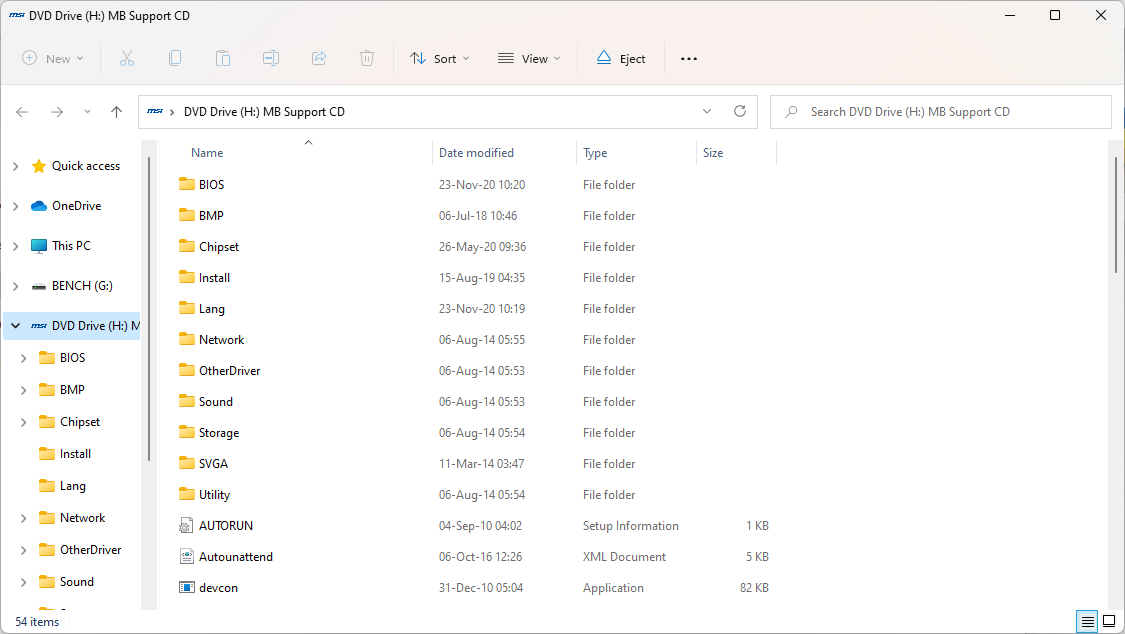Open the View dropdown menu

(529, 59)
